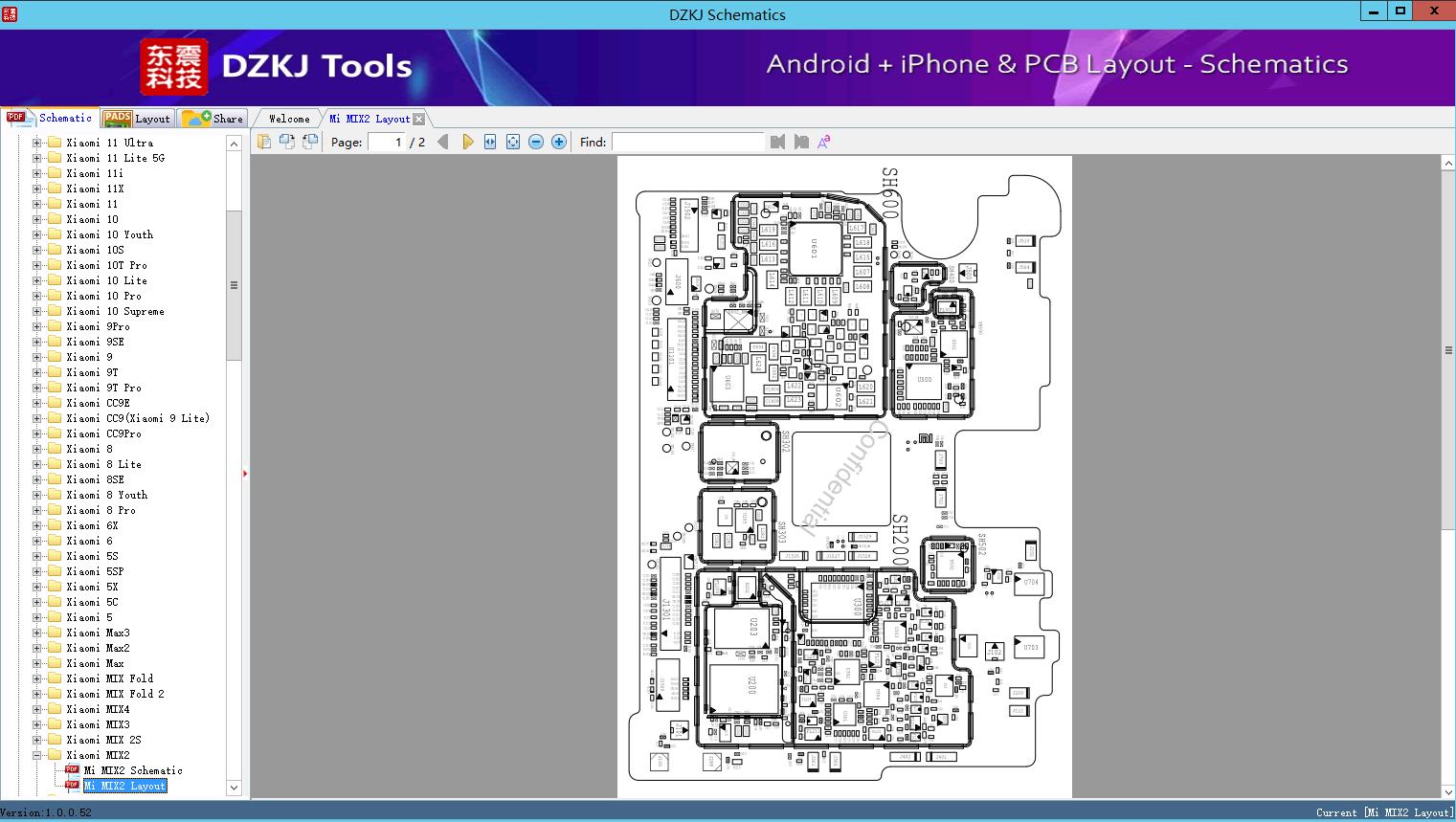Viewport: 1456px width, 822px height.
Task: Expand the Xiaomi 8 Pro node
Action: pos(37,510)
